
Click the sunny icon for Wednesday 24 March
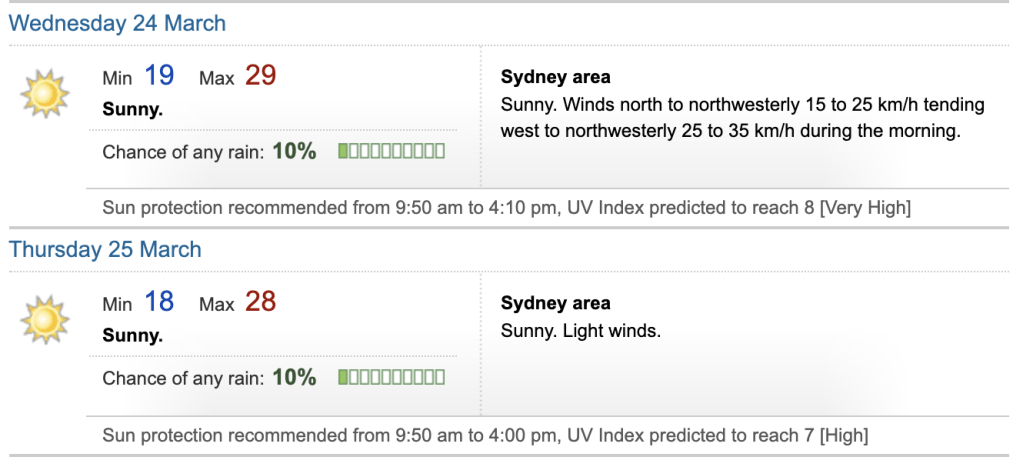coord(45,94)
